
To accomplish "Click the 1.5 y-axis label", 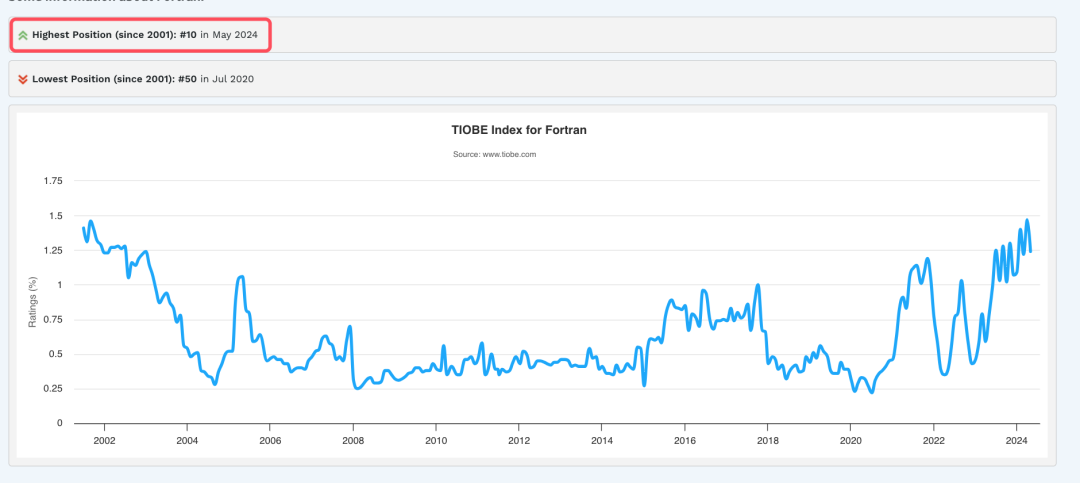I will pos(56,216).
